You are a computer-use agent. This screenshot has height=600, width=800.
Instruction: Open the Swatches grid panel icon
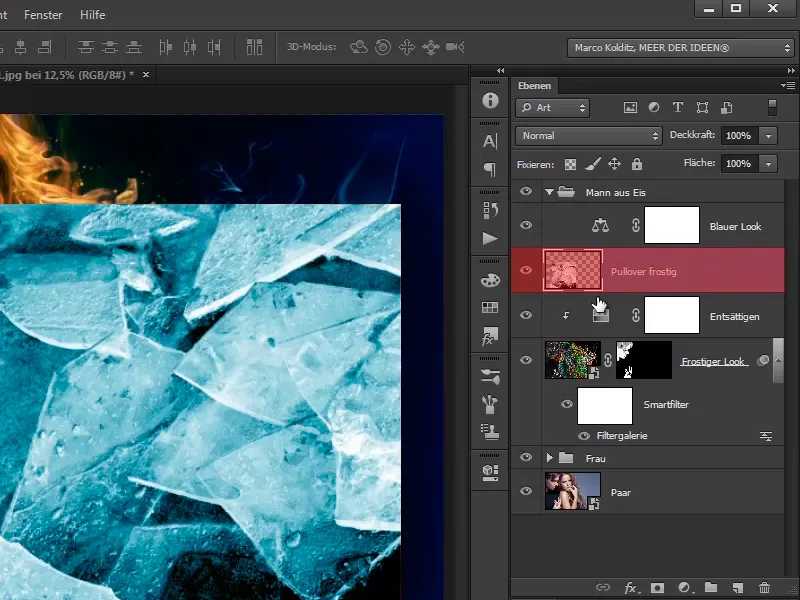(490, 307)
